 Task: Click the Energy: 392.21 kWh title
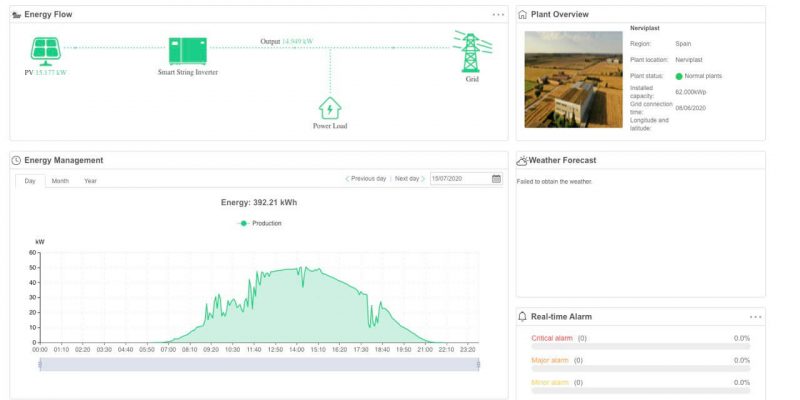point(259,203)
